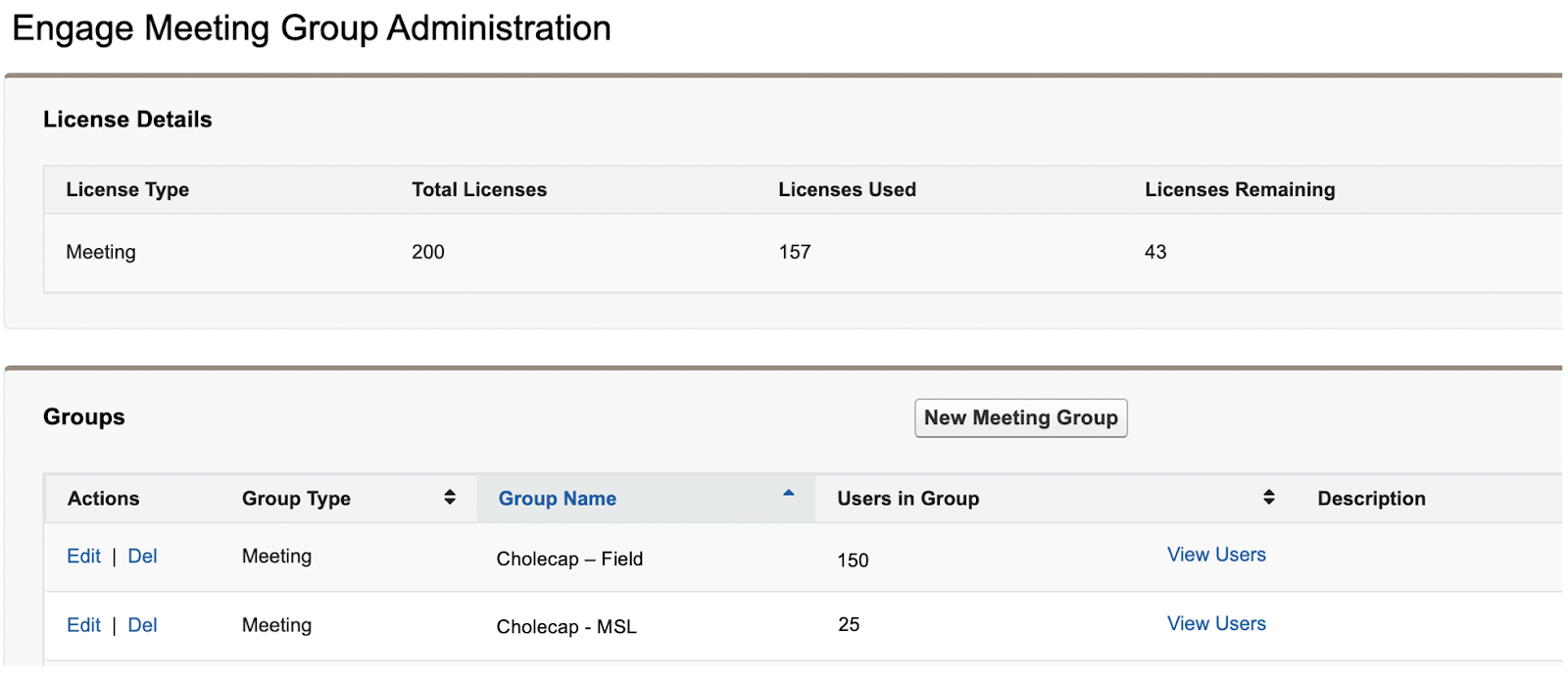Click the Licenses Remaining column header
The image size is (1568, 683).
[1239, 190]
